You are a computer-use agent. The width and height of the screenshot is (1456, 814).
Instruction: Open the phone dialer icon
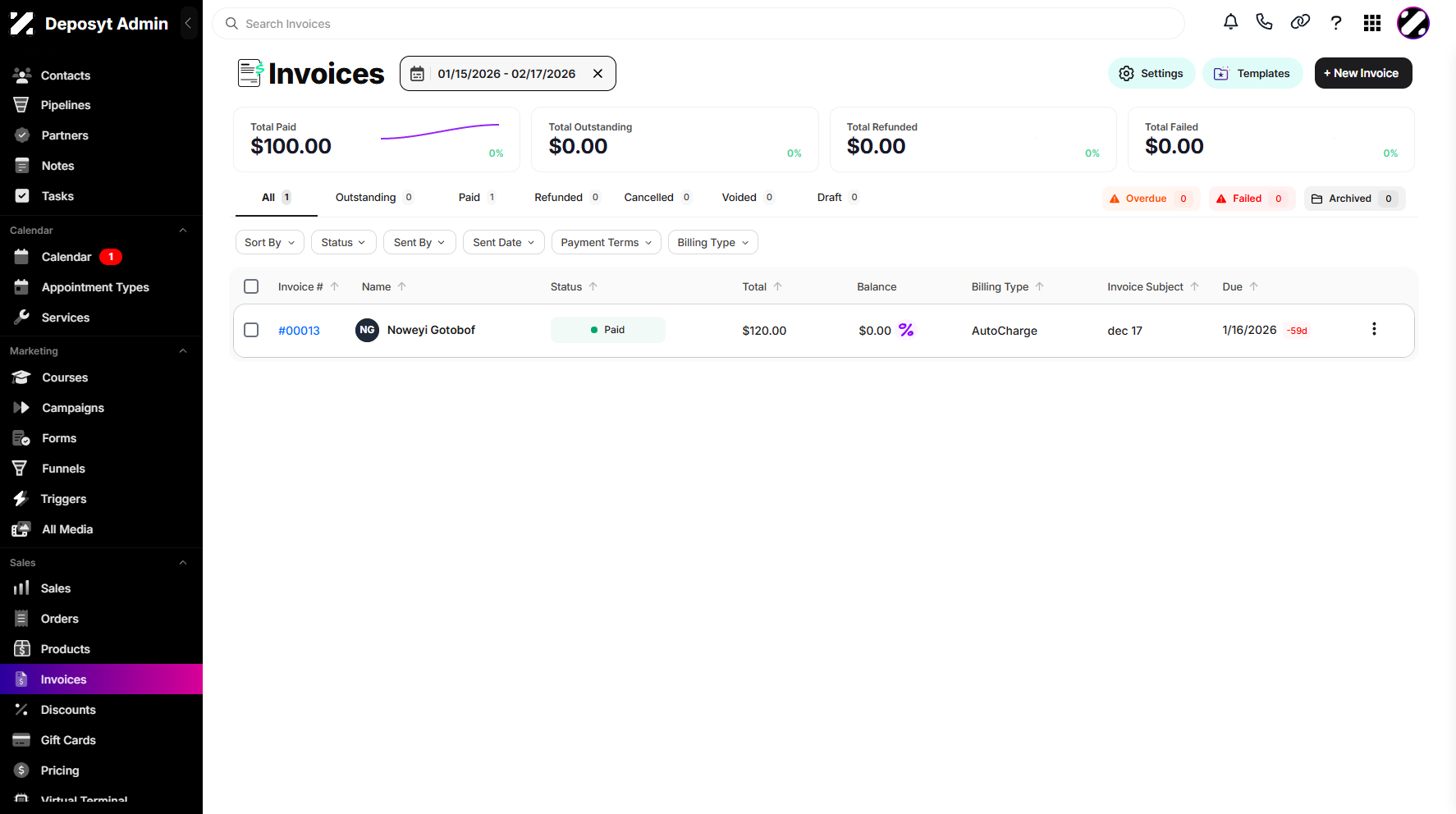click(1265, 22)
